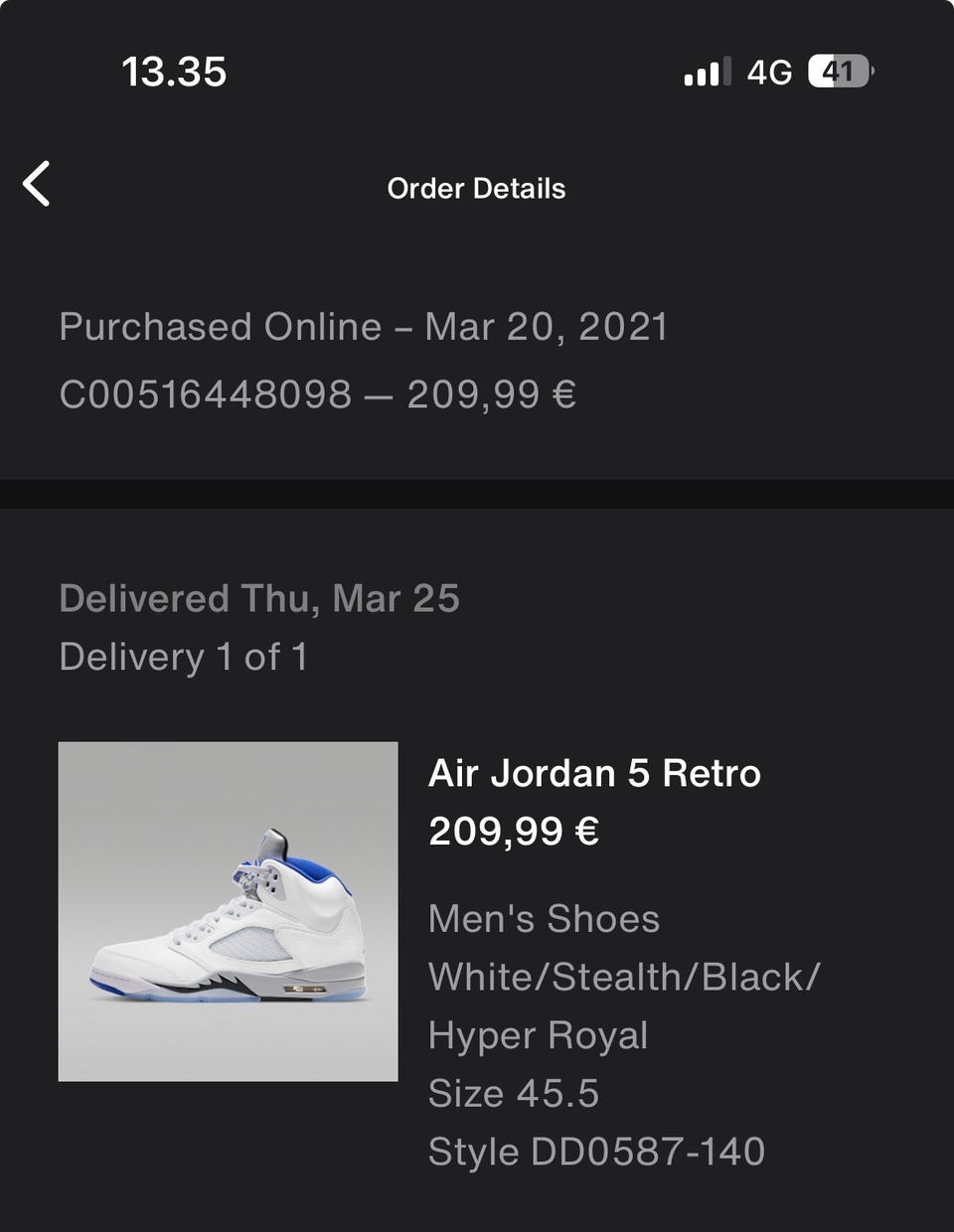Tap the Delivered Thu, Mar 25 status
The width and height of the screenshot is (954, 1232).
[x=259, y=598]
